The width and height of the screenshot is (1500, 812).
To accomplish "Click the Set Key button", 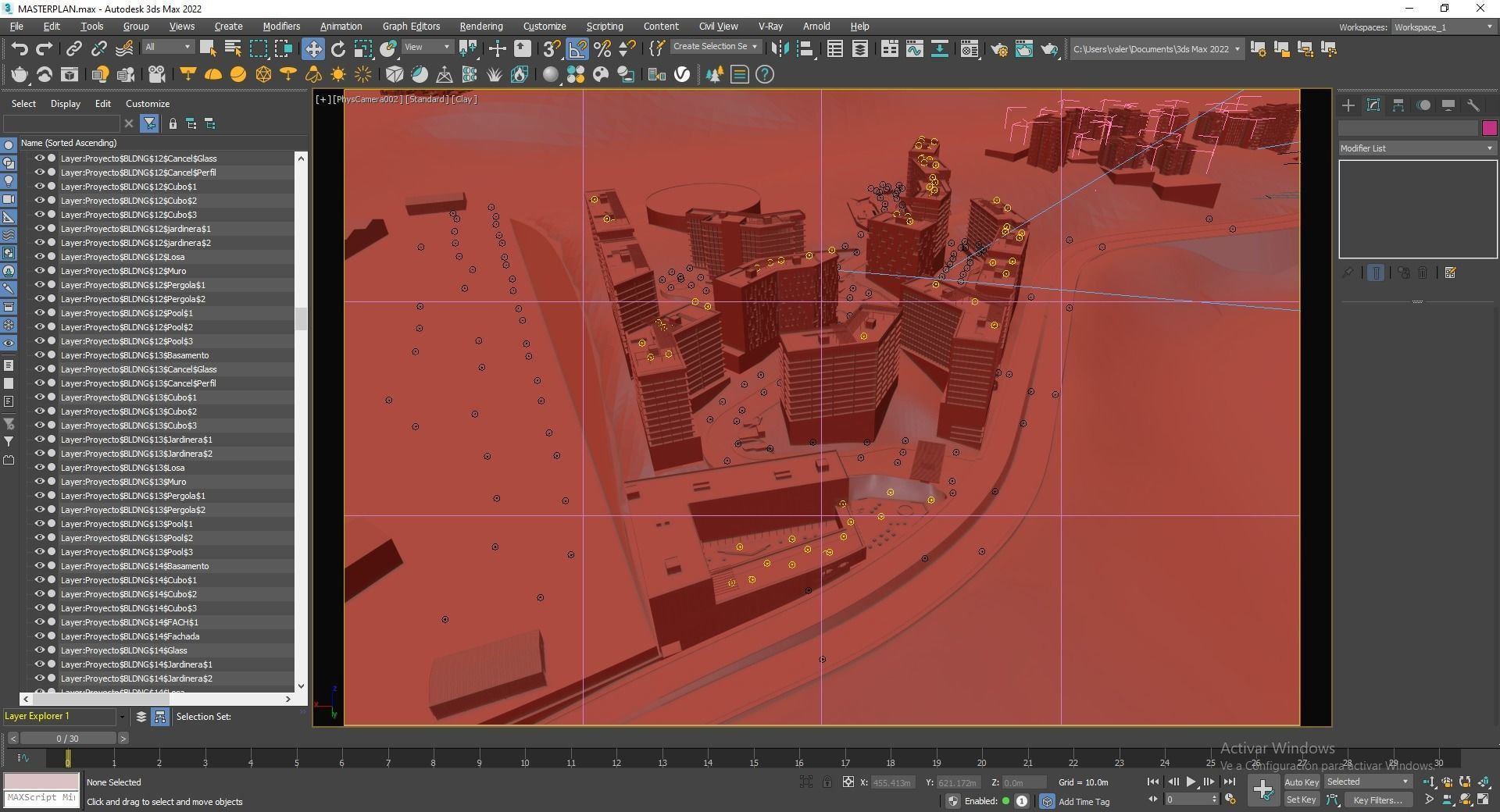I will (x=1301, y=800).
